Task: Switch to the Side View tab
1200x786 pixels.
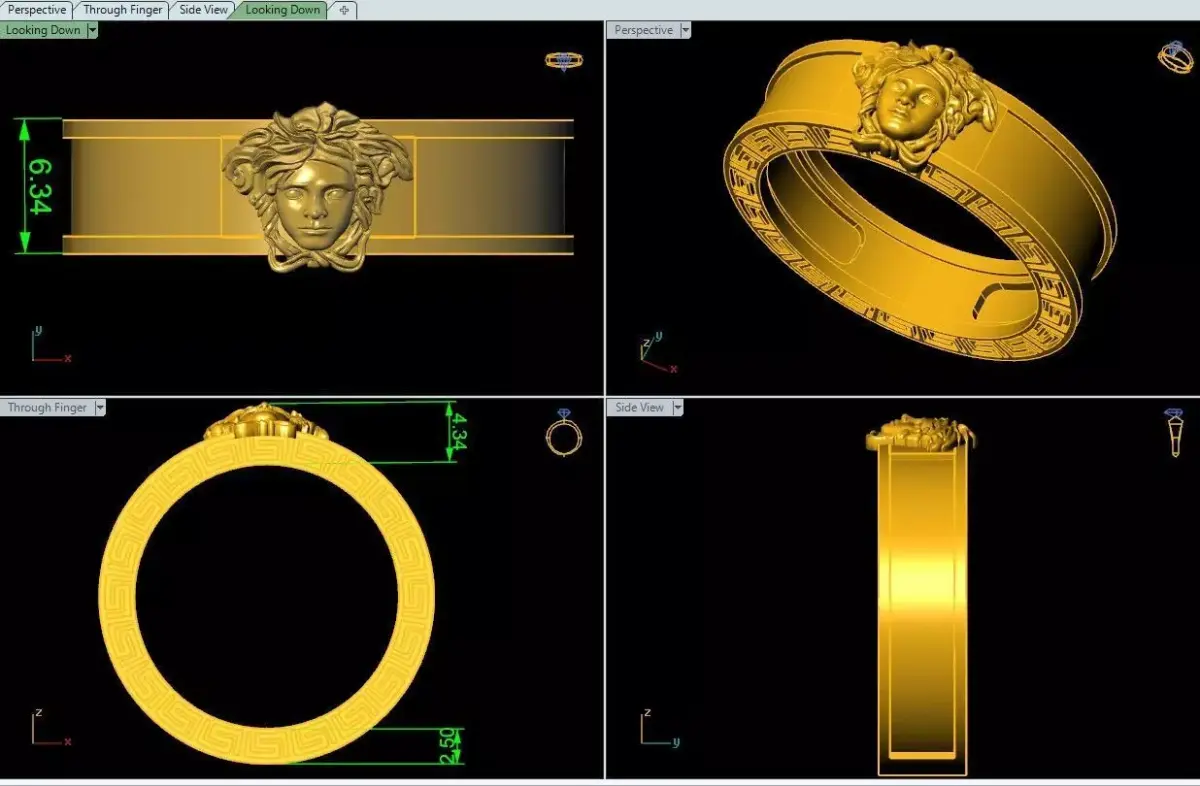Action: click(203, 10)
